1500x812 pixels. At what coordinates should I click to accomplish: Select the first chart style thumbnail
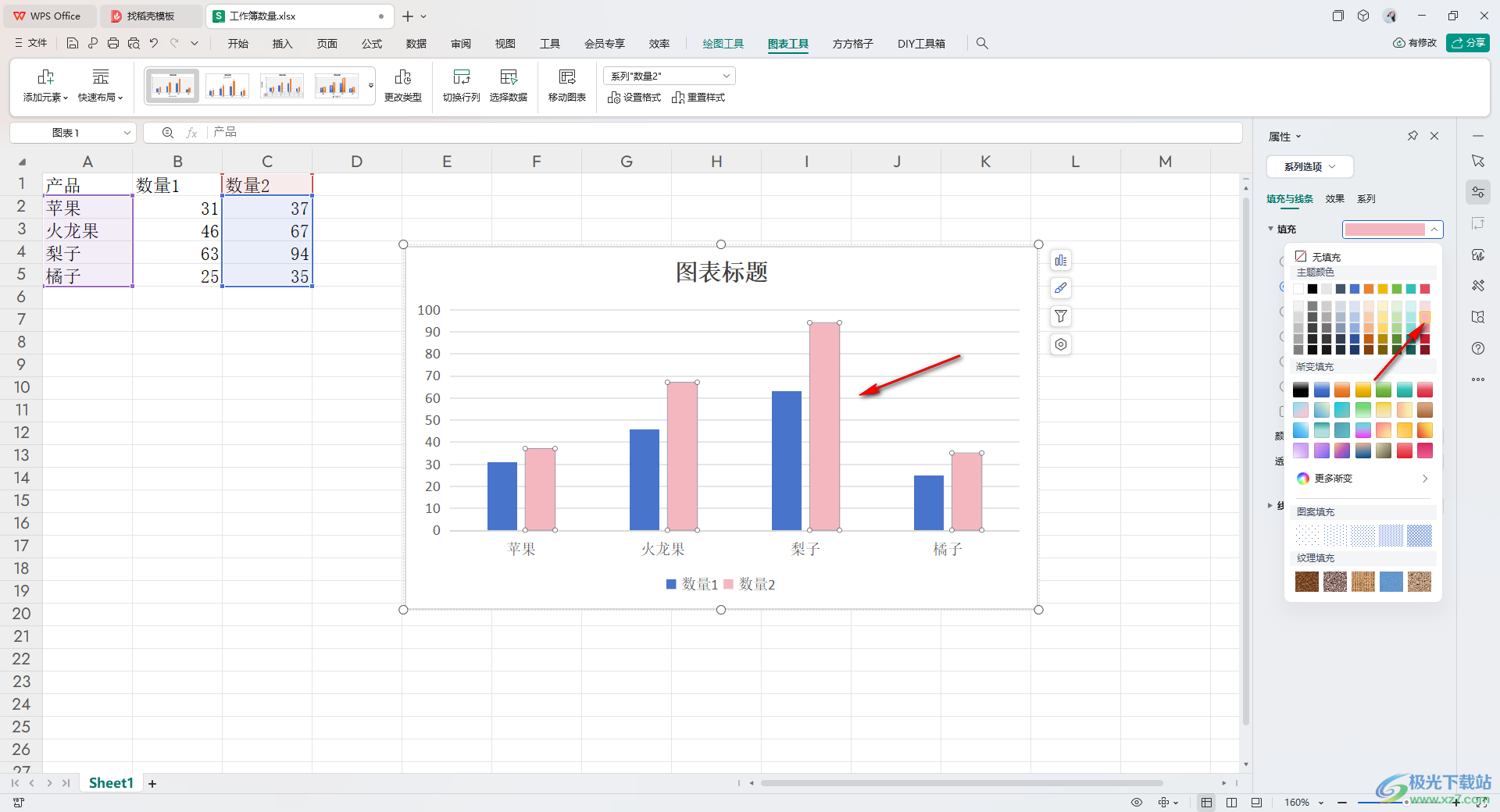pos(173,86)
